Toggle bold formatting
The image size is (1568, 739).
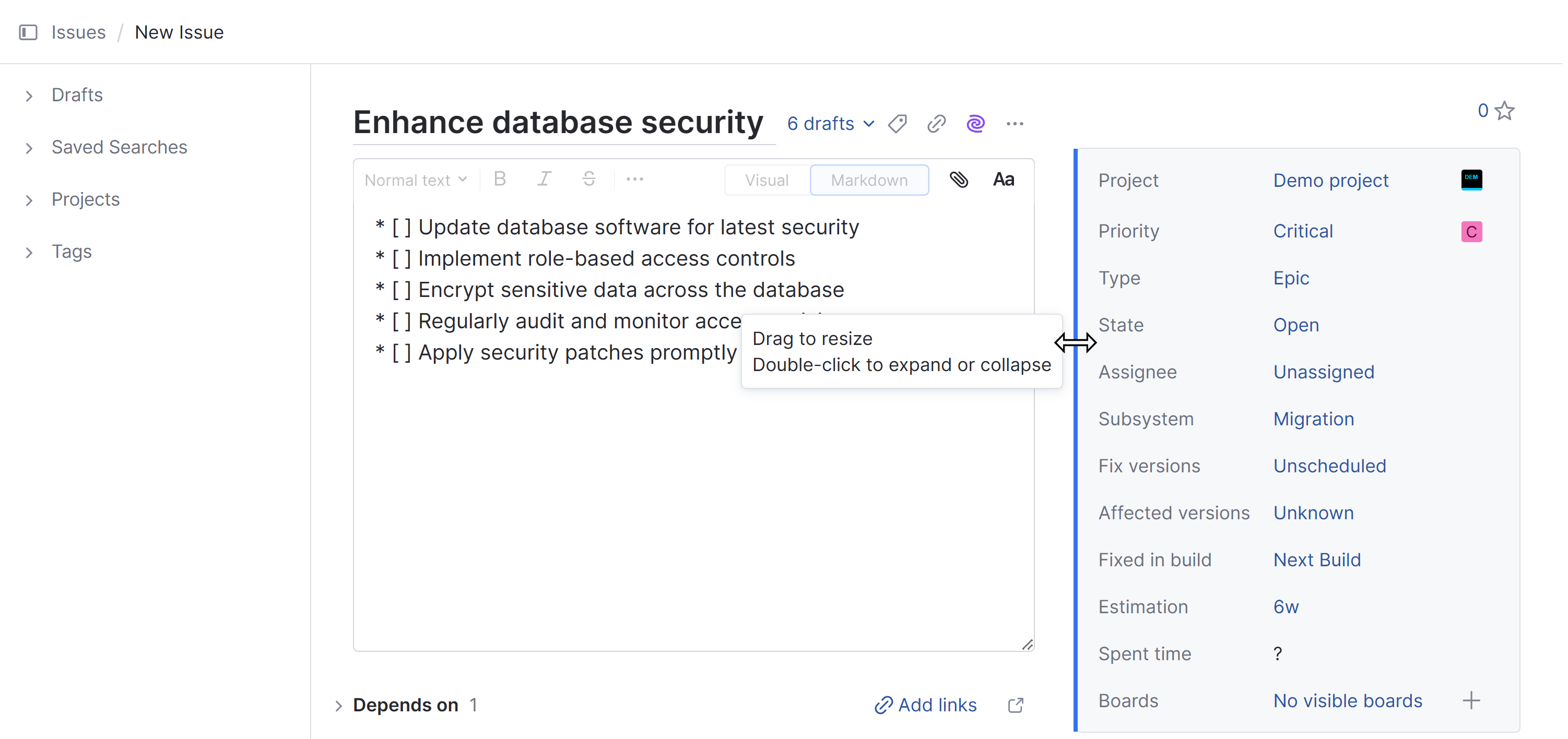[500, 180]
